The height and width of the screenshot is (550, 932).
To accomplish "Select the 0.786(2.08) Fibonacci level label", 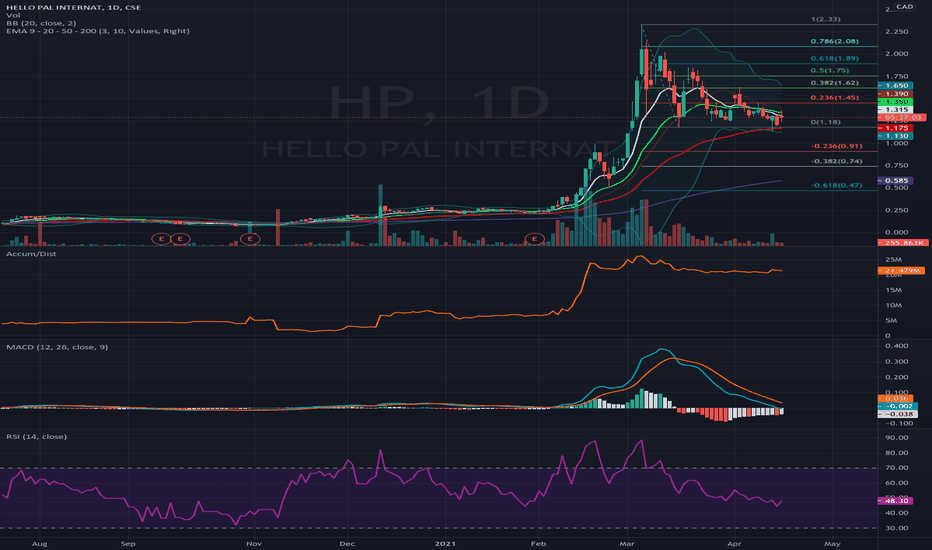I will pyautogui.click(x=835, y=42).
